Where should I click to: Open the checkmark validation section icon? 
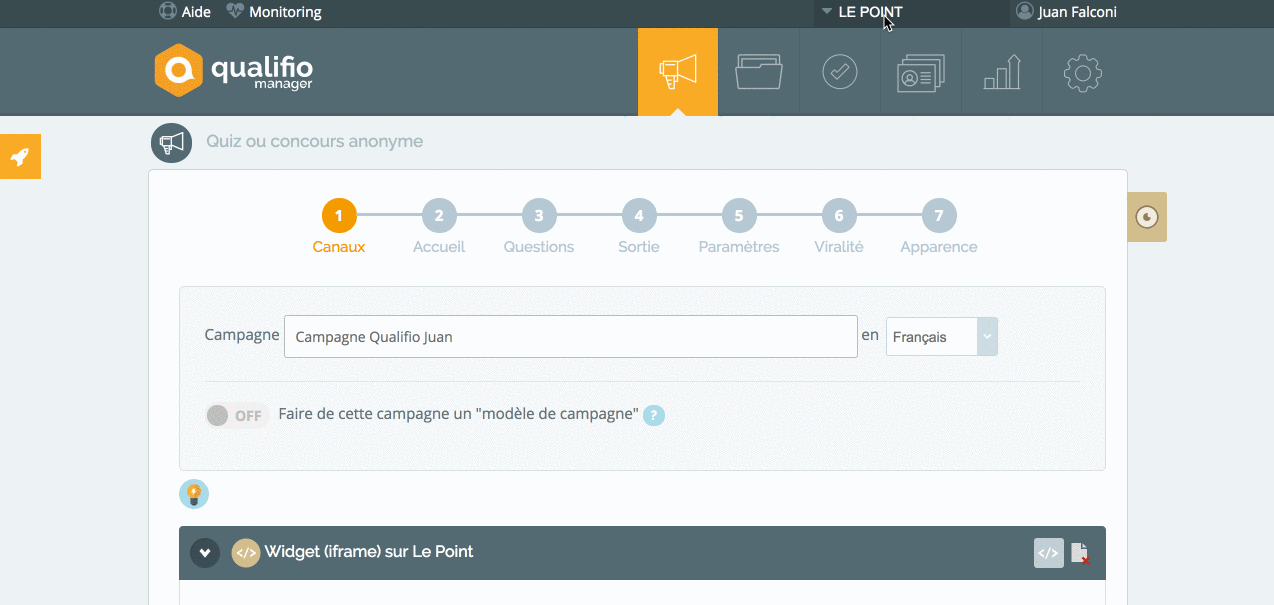[x=840, y=72]
